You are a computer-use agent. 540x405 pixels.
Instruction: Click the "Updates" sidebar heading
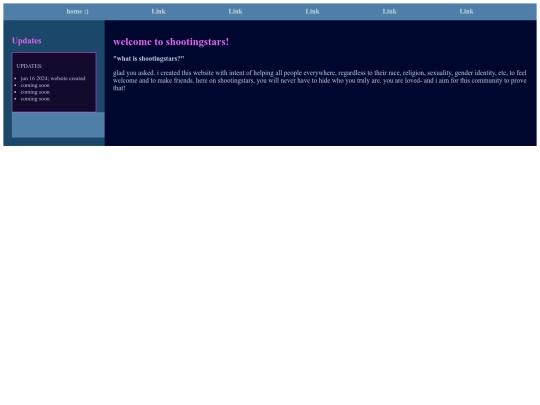point(27,41)
